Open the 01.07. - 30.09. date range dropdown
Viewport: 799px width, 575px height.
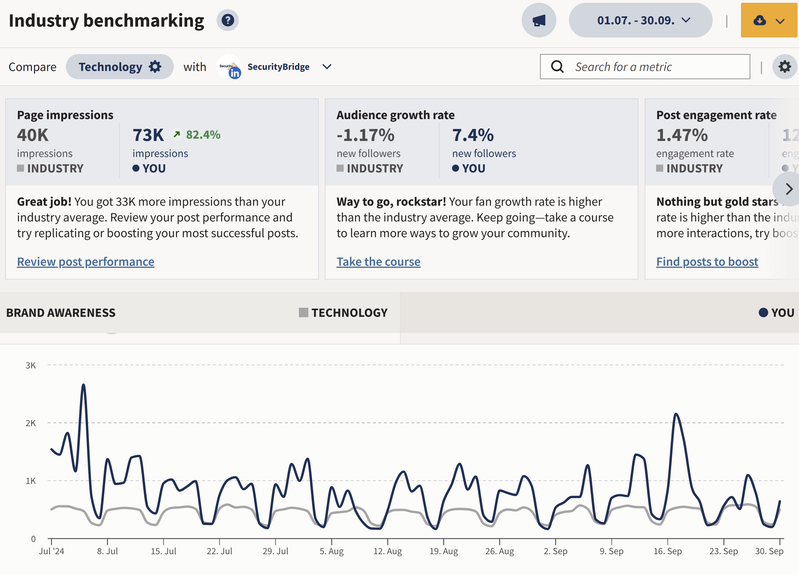click(x=641, y=20)
